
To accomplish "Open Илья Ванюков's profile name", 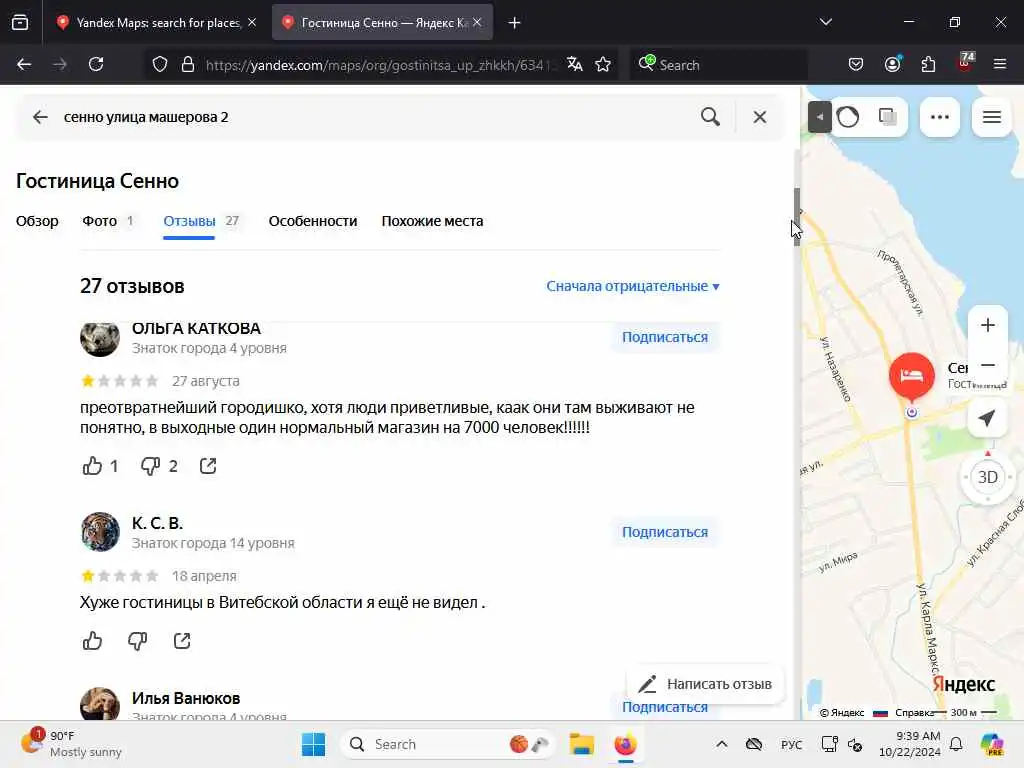I will coord(186,698).
